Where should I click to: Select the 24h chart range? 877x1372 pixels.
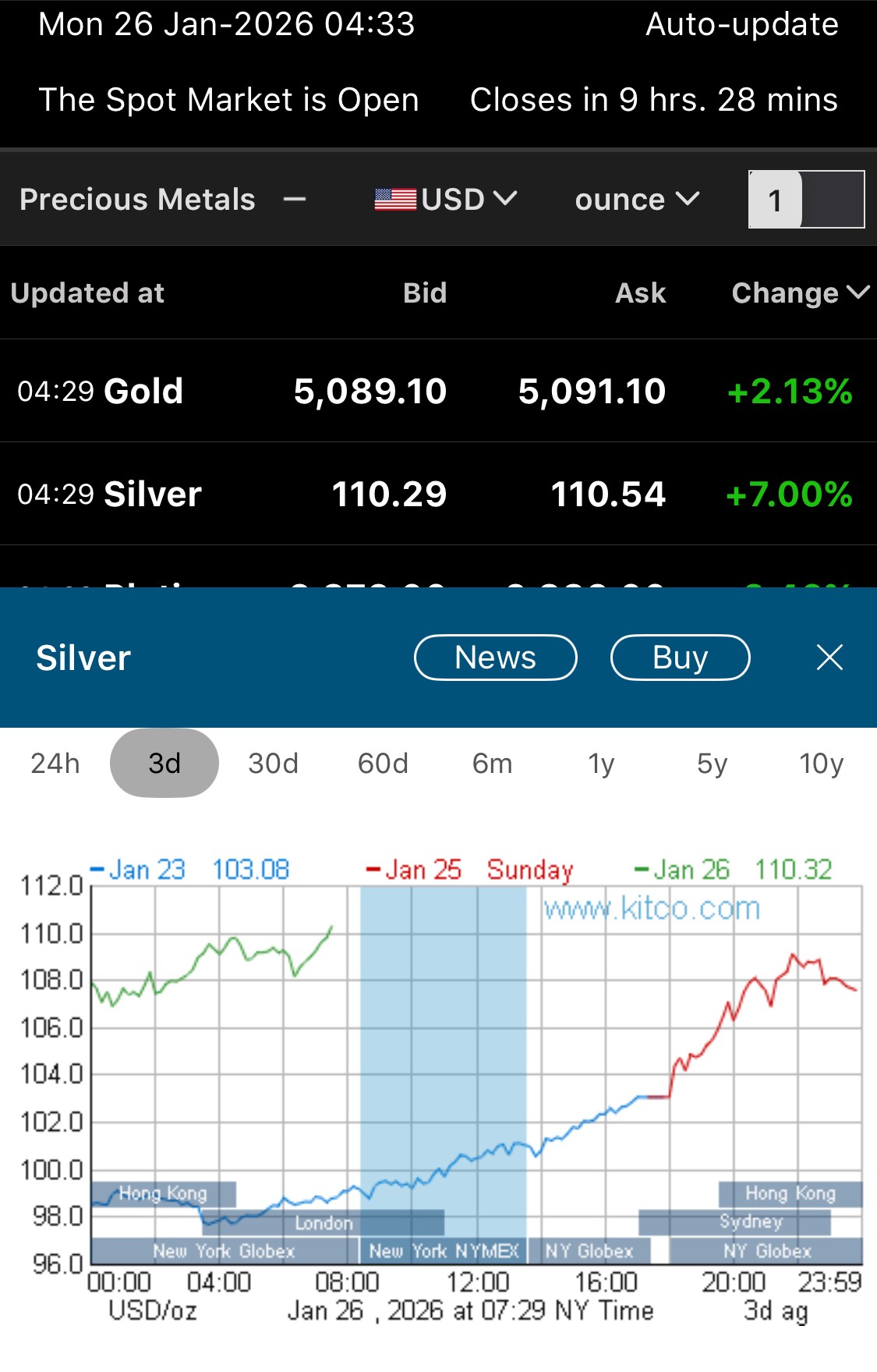pos(55,763)
